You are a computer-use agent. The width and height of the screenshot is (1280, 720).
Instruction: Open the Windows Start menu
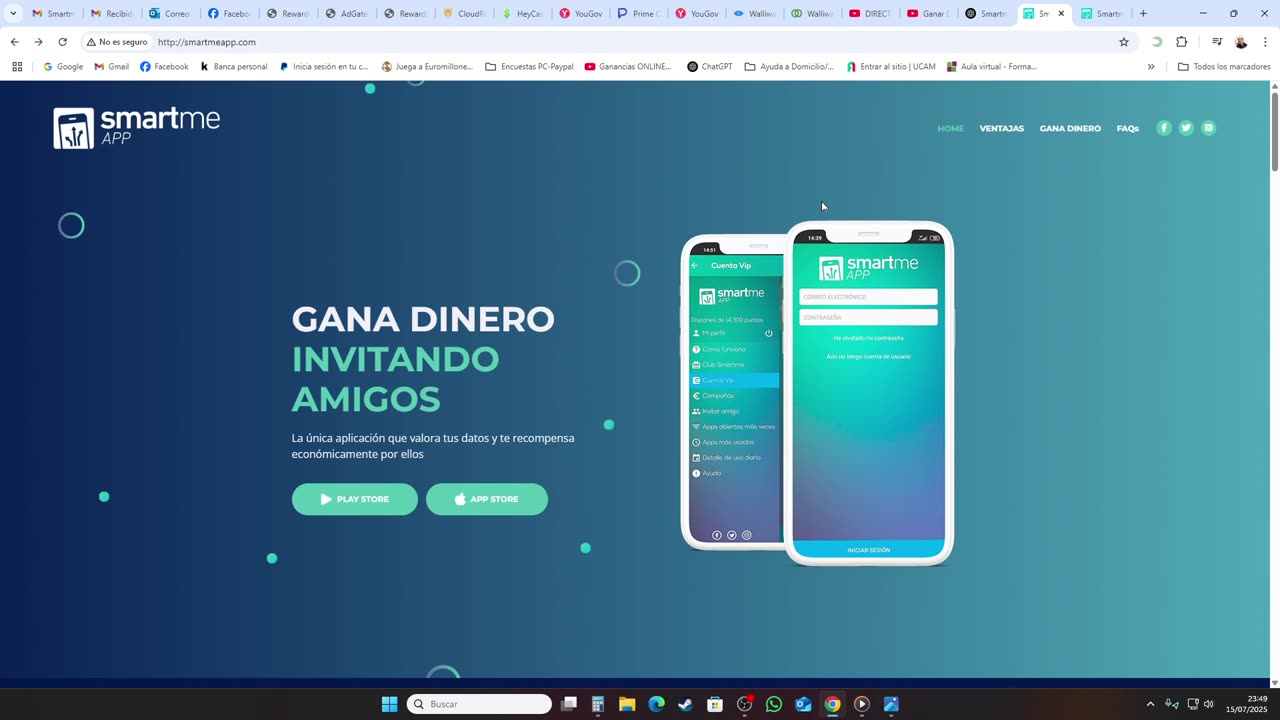[x=389, y=704]
